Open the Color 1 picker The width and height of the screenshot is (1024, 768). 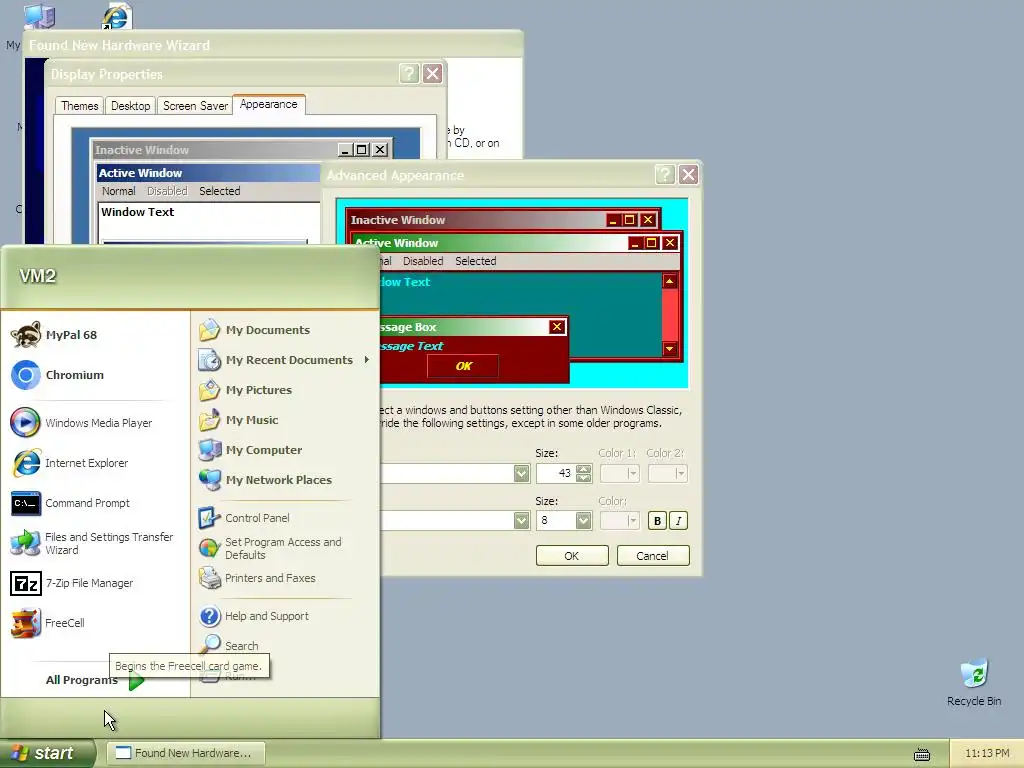tap(619, 473)
